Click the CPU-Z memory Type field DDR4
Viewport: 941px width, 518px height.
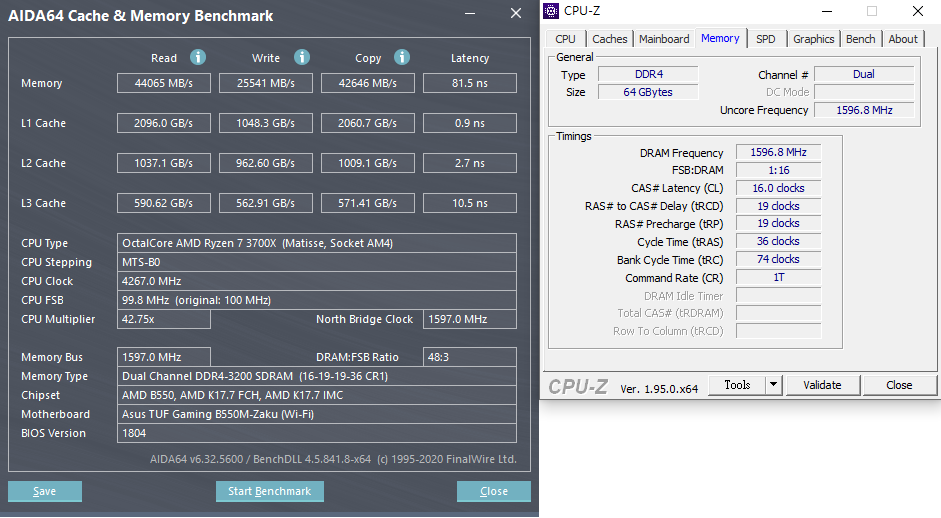(648, 74)
